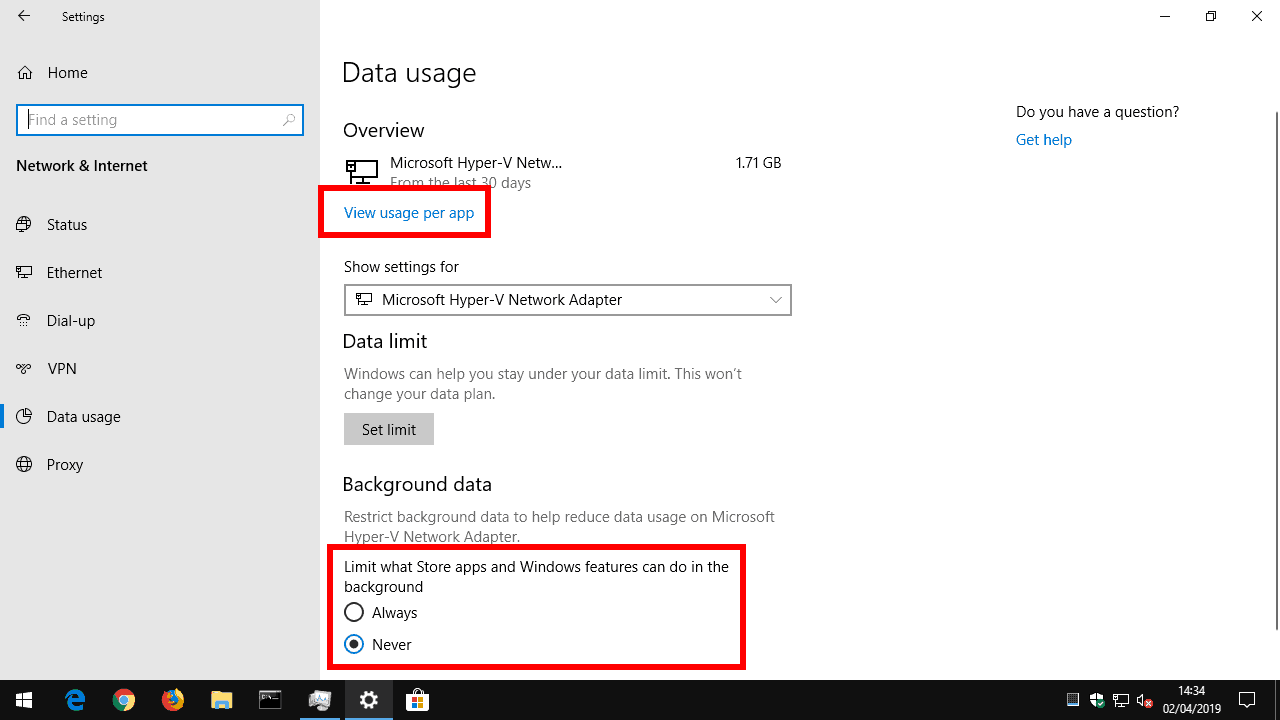Click the Windows Security shield tray icon
This screenshot has height=720, width=1280.
coord(1097,700)
